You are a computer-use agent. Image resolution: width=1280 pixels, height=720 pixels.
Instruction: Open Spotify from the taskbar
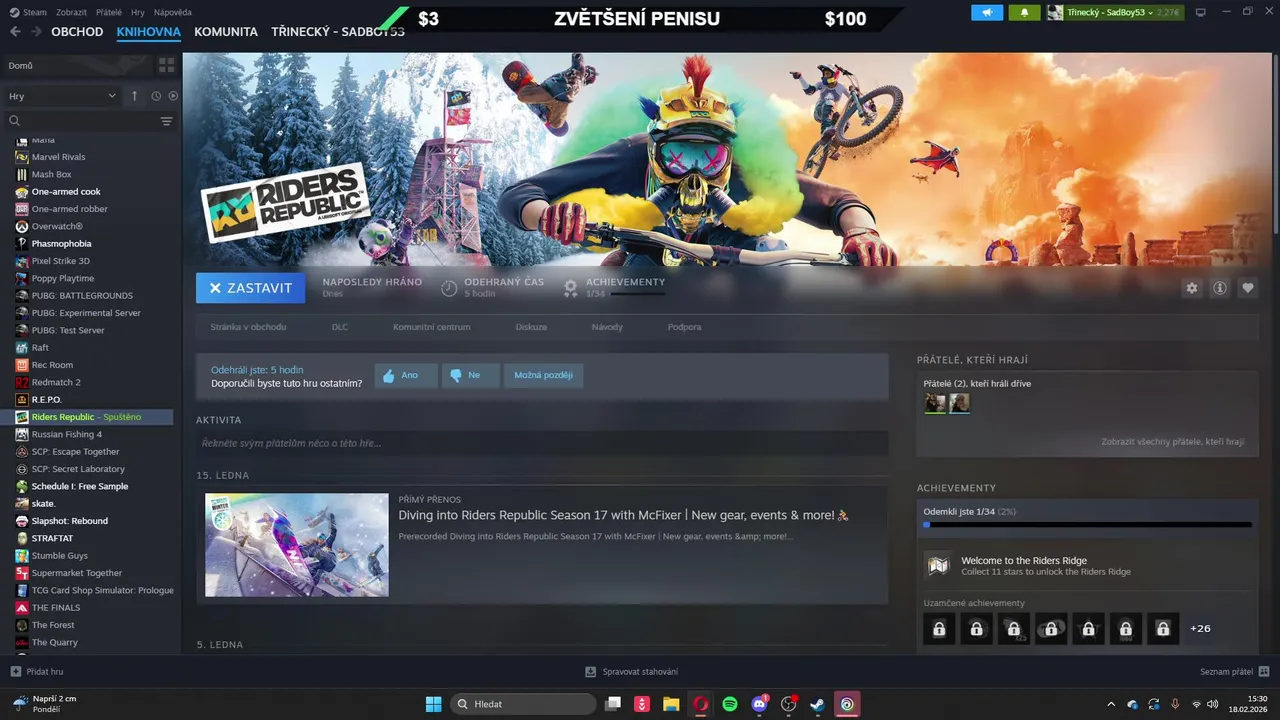(x=730, y=704)
